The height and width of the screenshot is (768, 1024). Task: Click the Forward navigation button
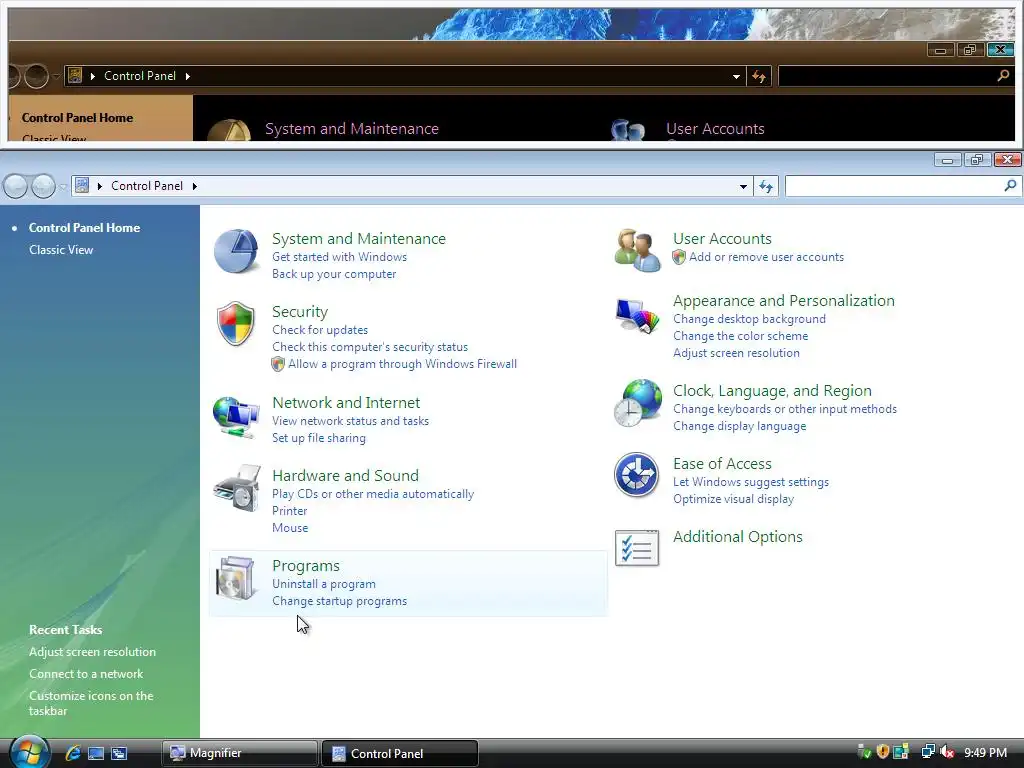(43, 187)
